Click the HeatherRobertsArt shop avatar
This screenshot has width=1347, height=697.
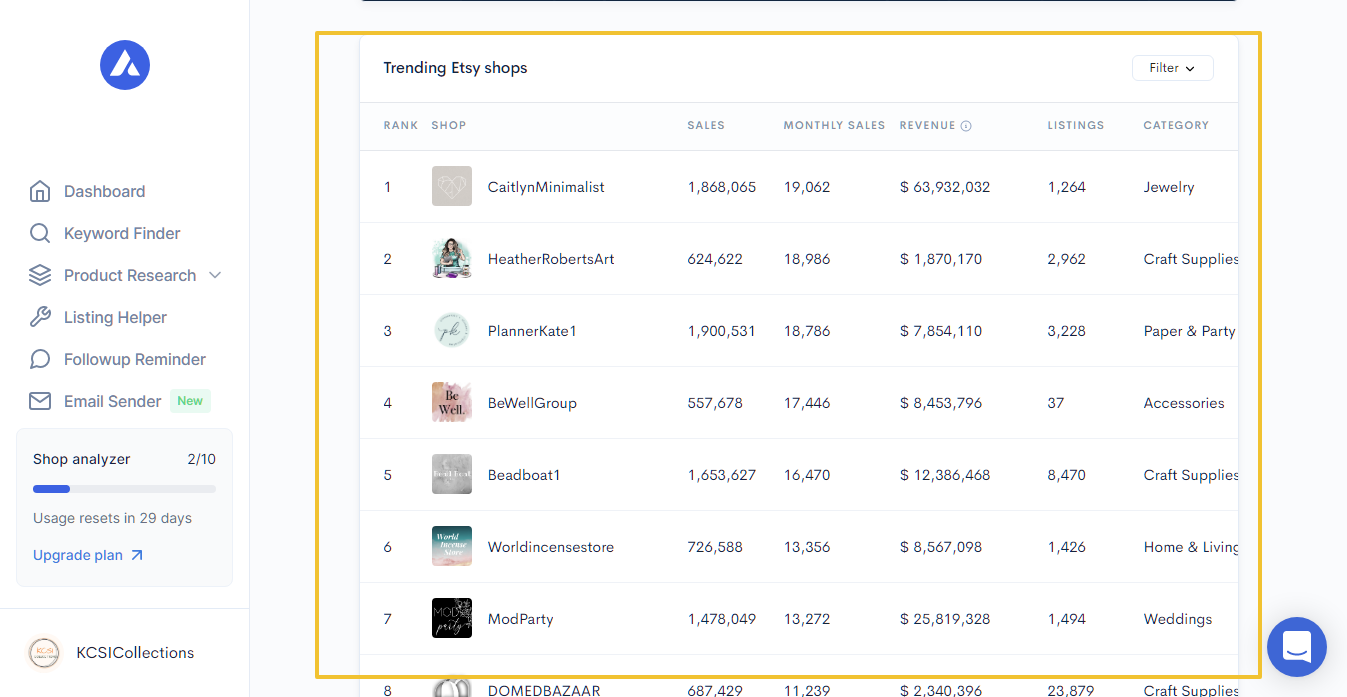tap(452, 258)
